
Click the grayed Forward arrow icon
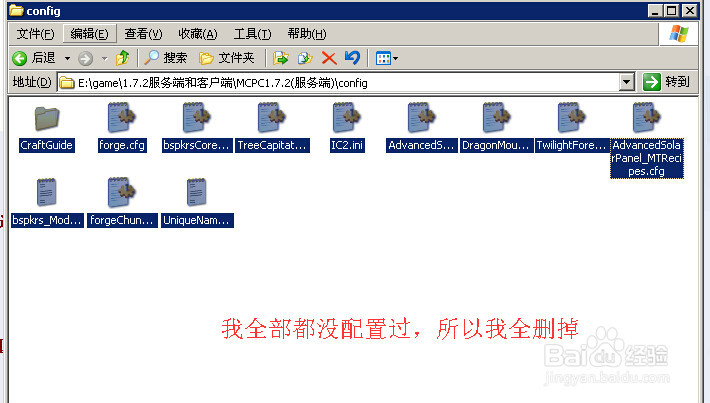(x=85, y=58)
